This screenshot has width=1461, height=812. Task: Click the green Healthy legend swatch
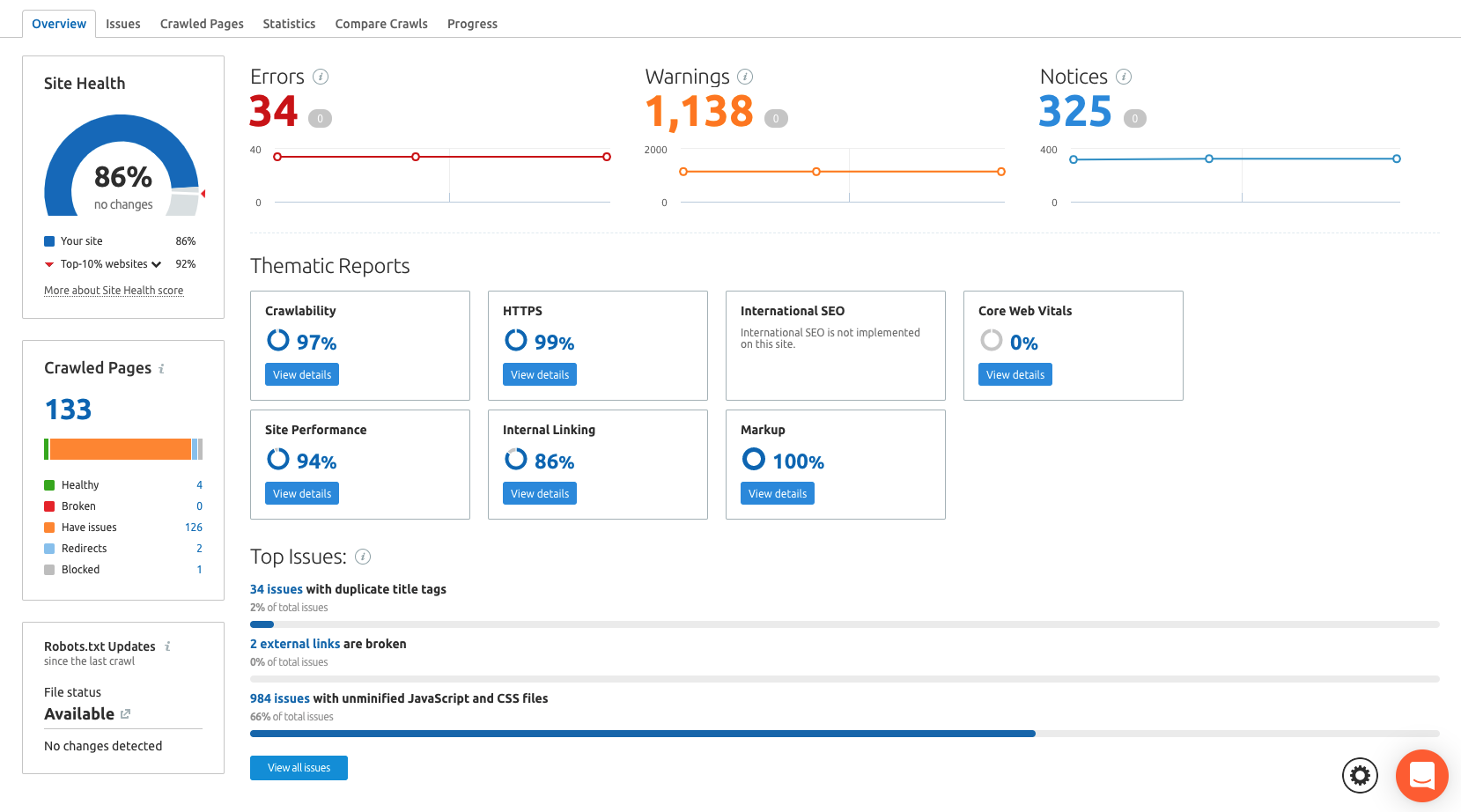49,485
